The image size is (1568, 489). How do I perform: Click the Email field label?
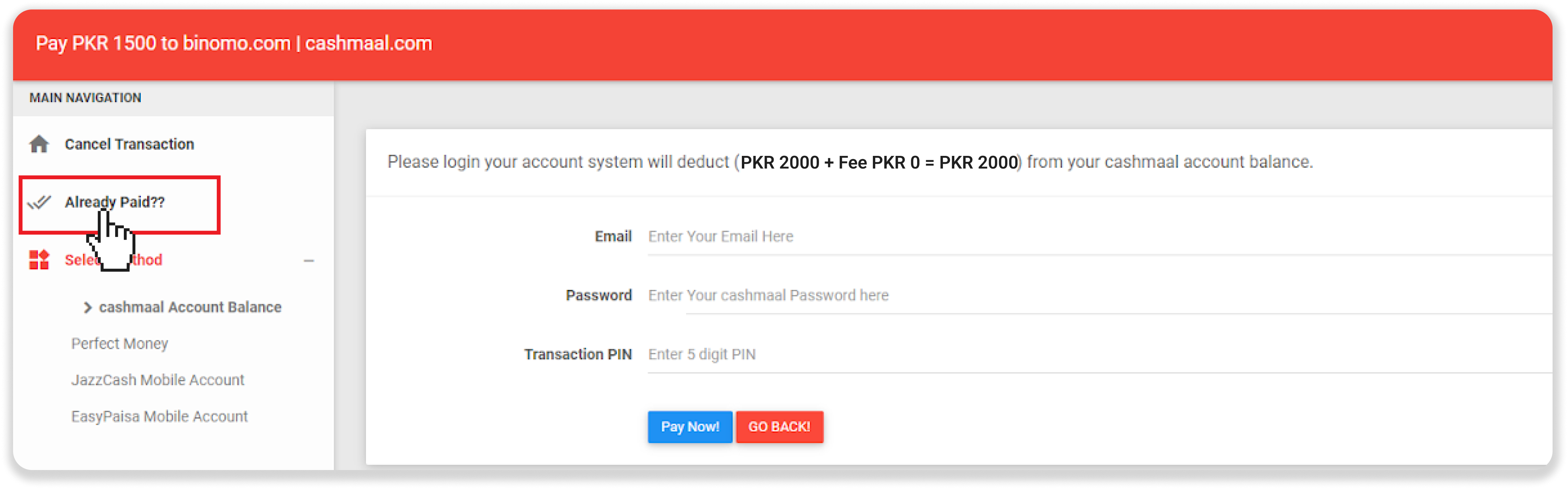click(613, 237)
